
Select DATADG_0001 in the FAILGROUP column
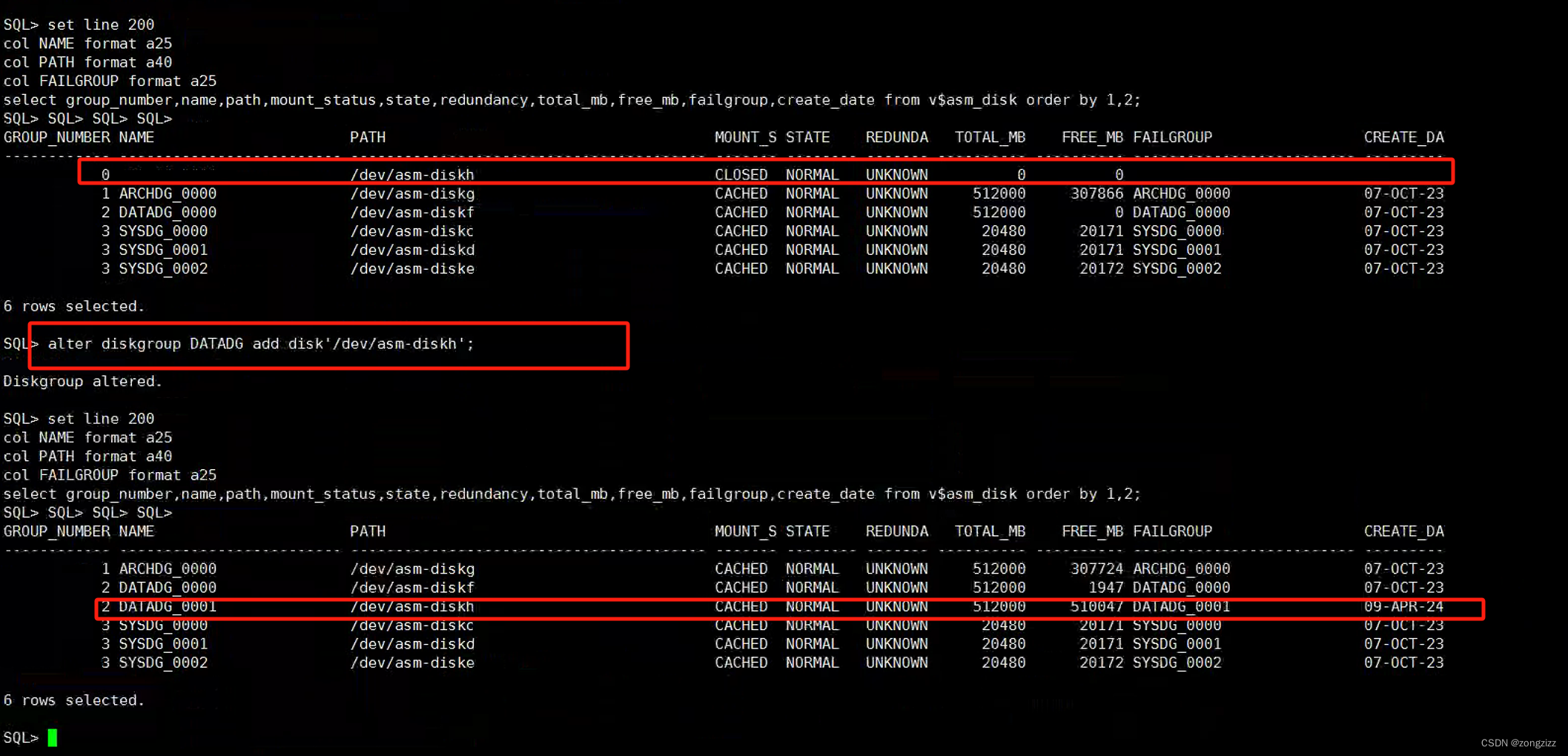1181,606
